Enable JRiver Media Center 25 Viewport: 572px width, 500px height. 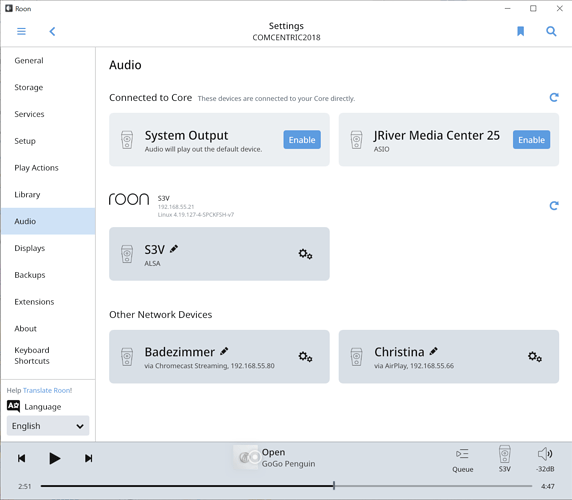click(532, 140)
